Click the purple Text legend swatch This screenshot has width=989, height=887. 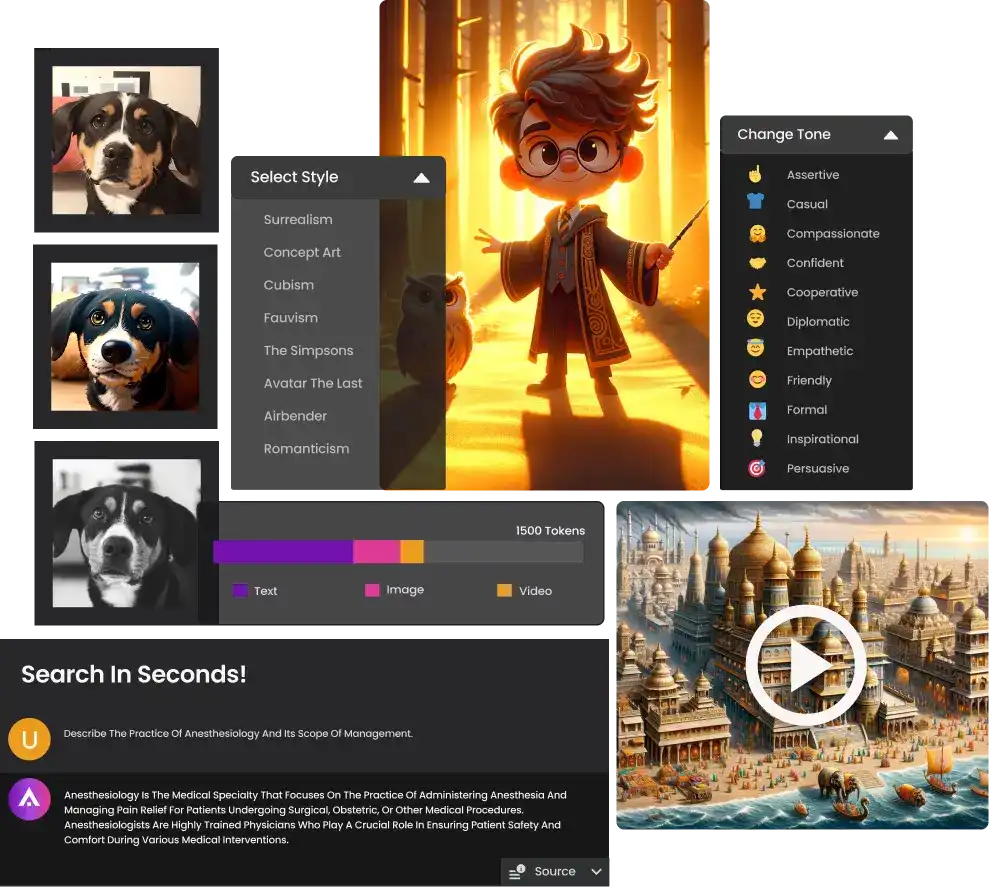(240, 590)
